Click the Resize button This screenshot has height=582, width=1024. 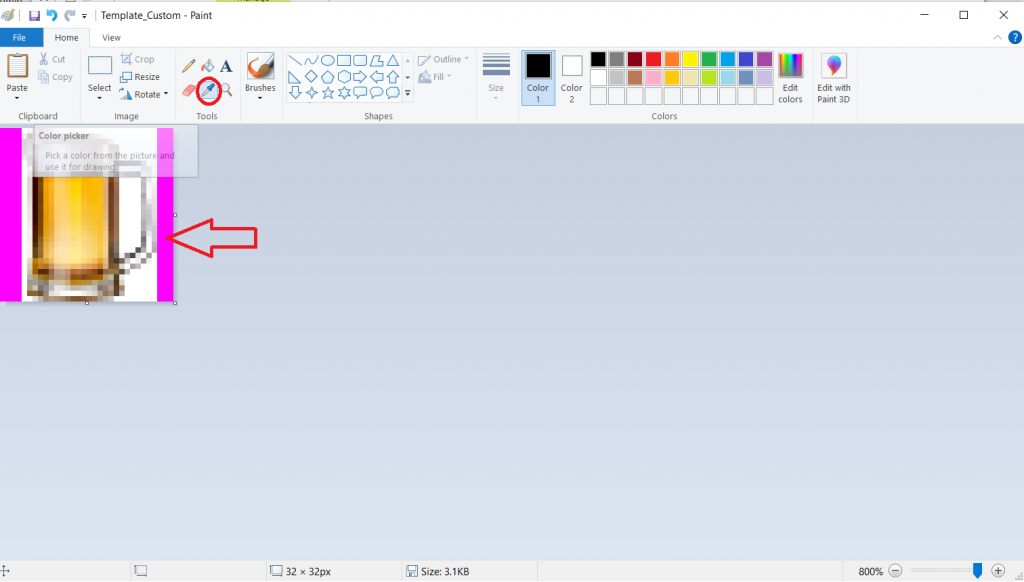click(140, 77)
